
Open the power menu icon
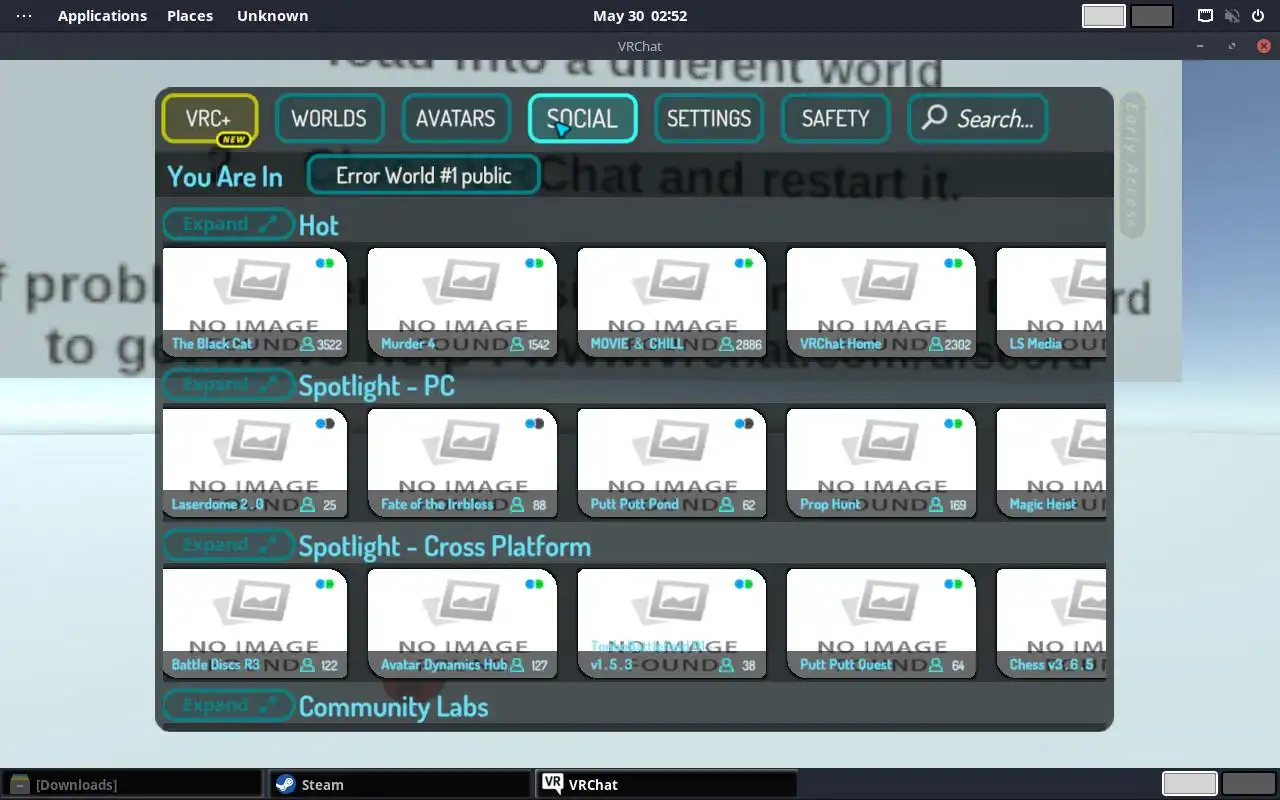1258,15
